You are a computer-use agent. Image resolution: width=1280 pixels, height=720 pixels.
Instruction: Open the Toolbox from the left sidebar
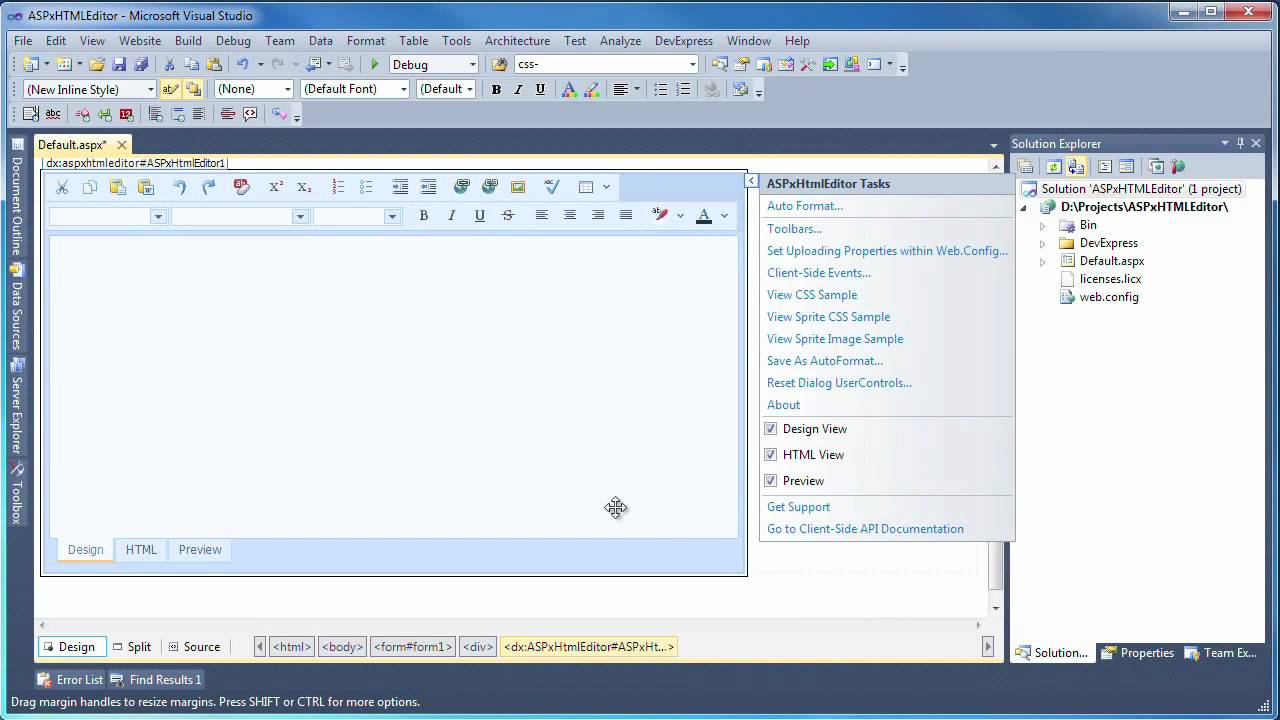coord(16,494)
